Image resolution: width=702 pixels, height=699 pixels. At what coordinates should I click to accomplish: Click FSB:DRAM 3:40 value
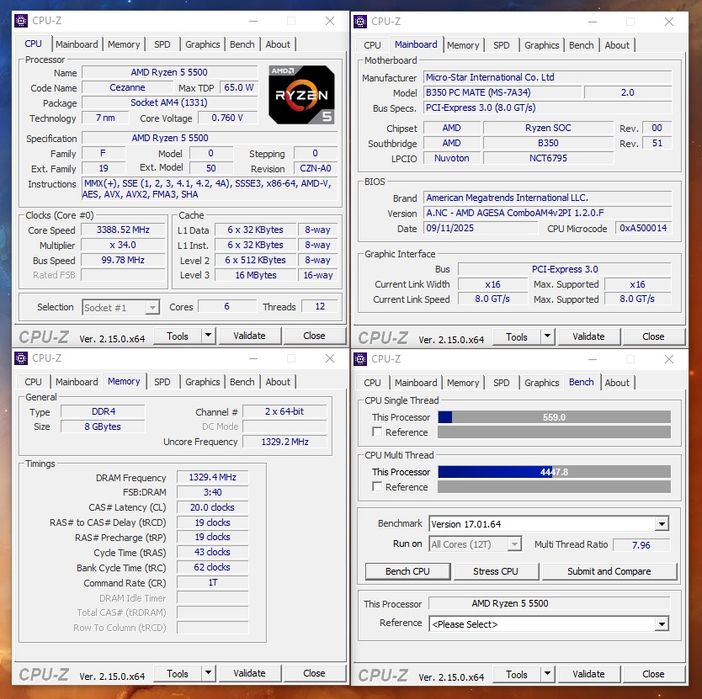pyautogui.click(x=212, y=492)
